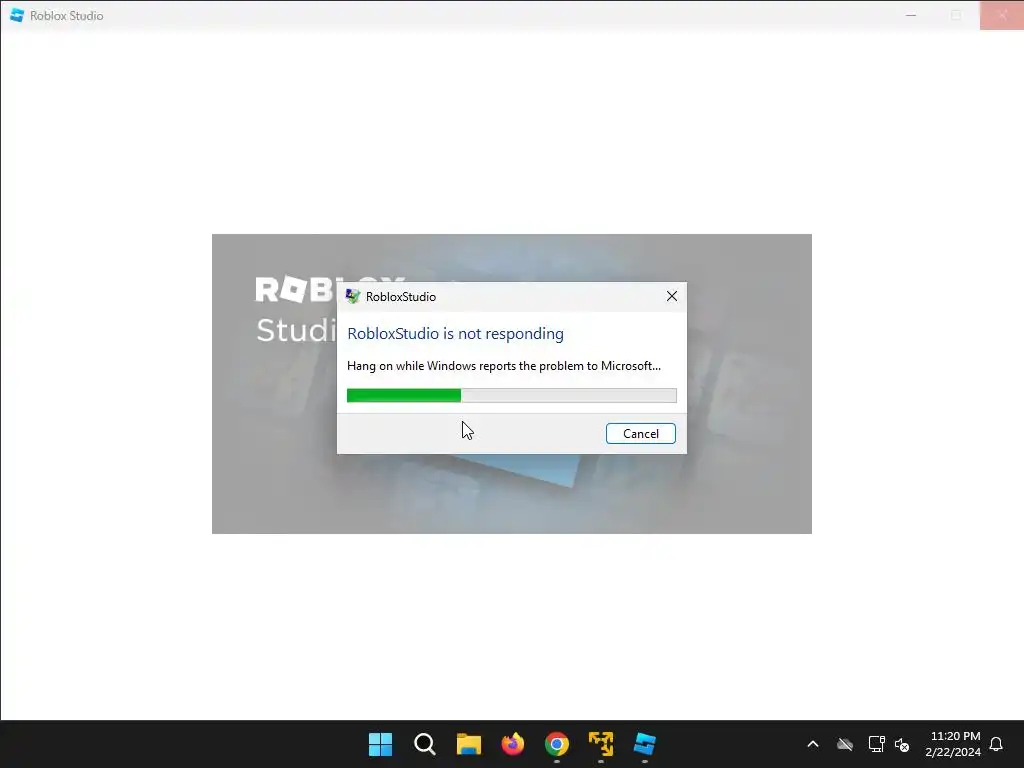Click the muted volume tray icon
This screenshot has width=1024, height=768.
[x=902, y=744]
